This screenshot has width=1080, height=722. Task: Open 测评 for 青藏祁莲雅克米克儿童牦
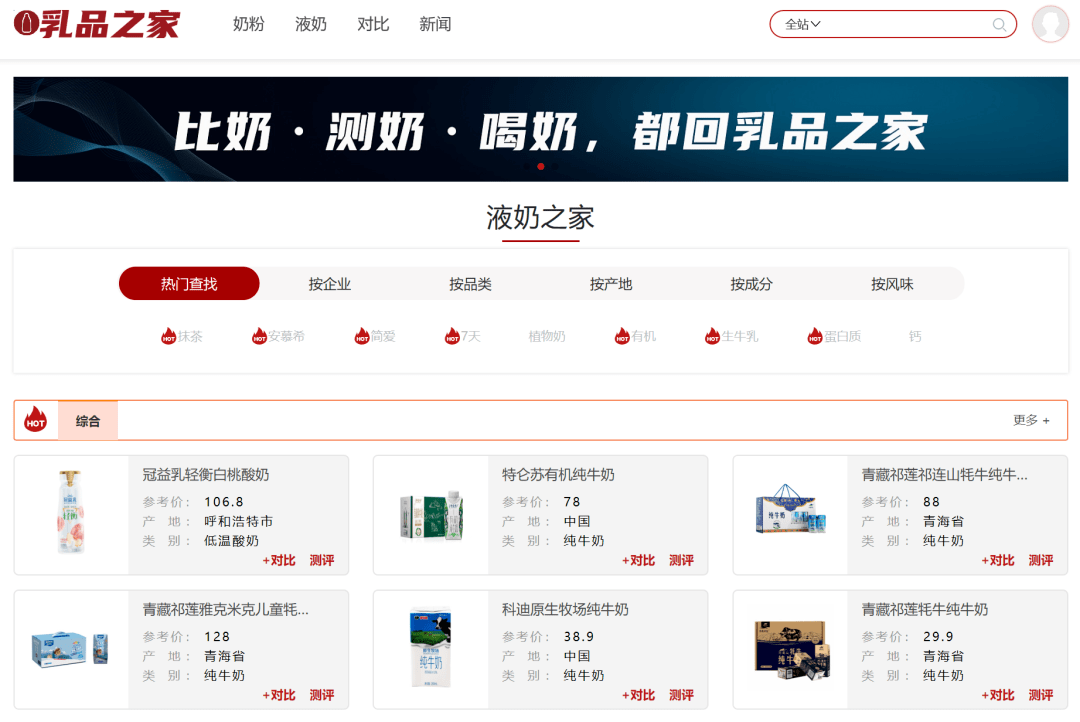322,695
